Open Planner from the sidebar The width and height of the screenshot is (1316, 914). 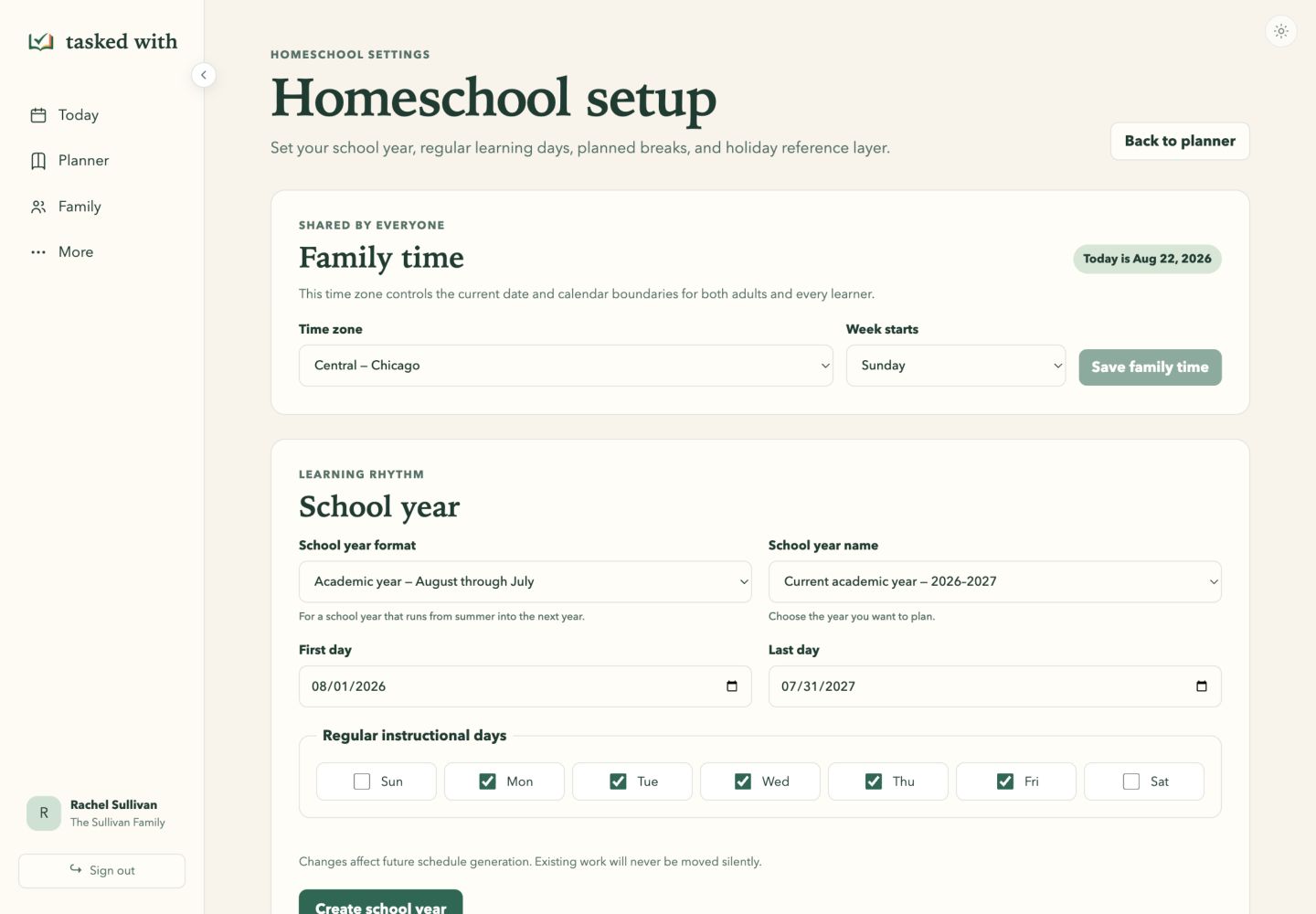tap(102, 161)
